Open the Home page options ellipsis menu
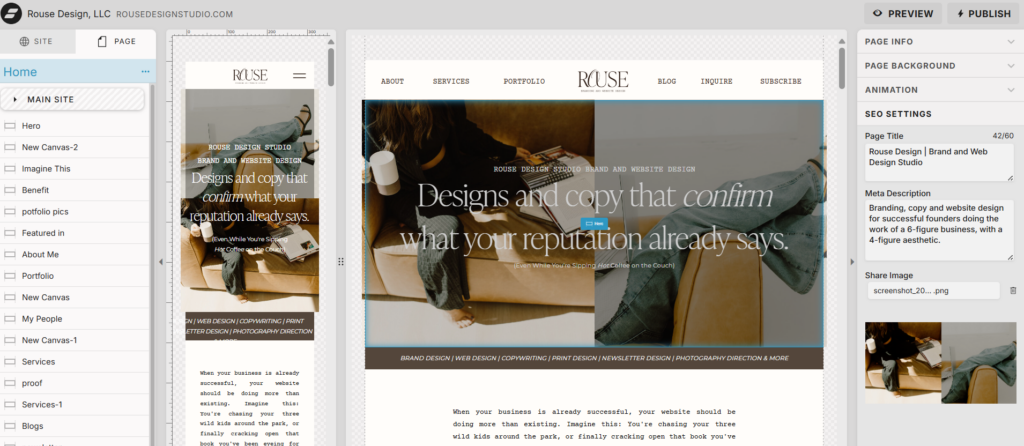 pos(145,72)
